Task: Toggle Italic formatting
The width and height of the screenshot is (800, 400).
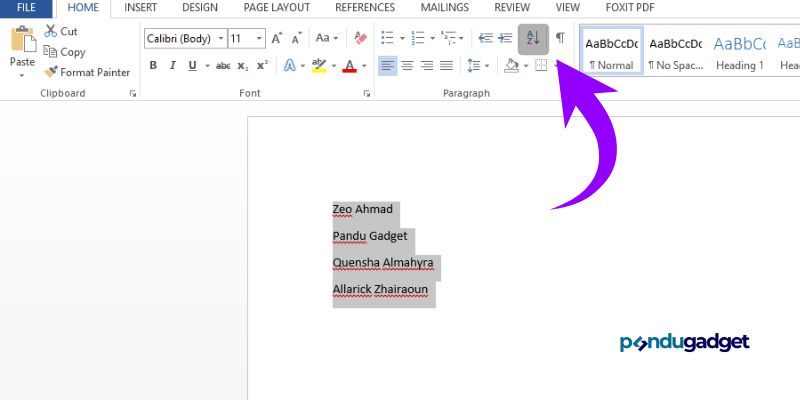Action: (174, 66)
